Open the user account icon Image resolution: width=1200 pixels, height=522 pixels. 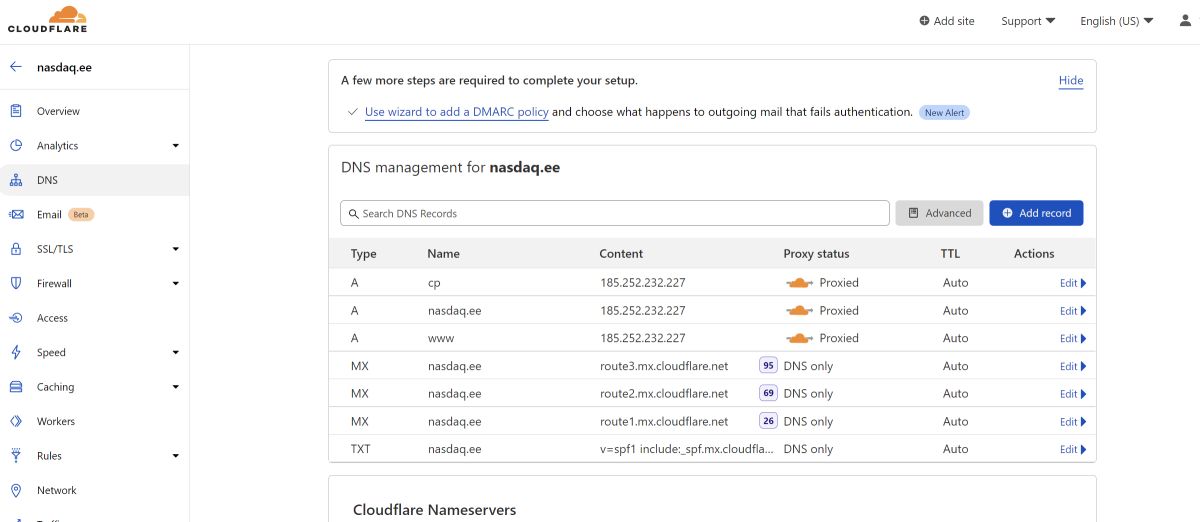coord(1185,21)
